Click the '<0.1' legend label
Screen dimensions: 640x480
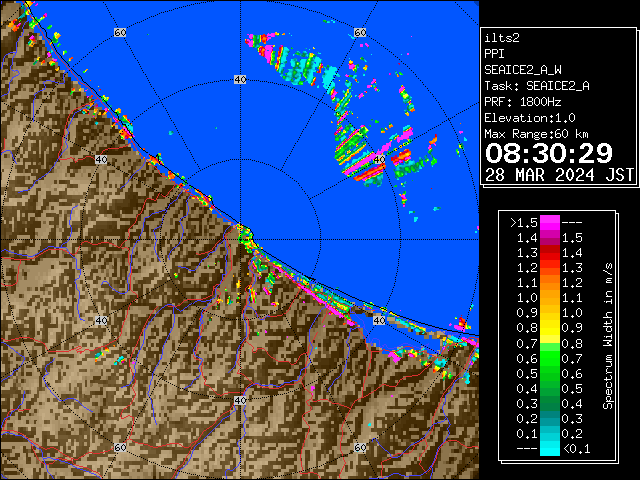tap(577, 449)
